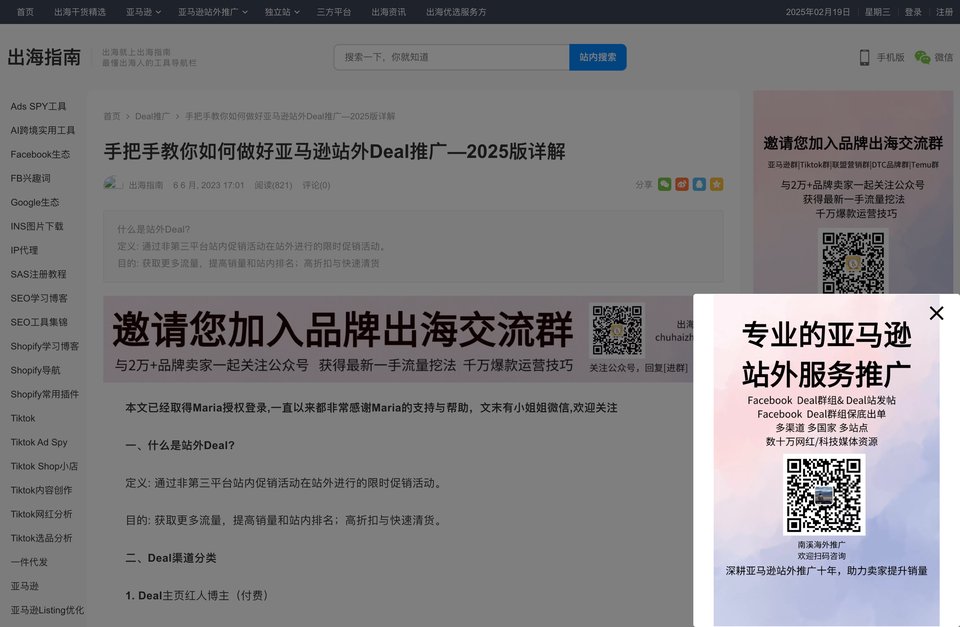Share article via the green WeChat icon

(x=664, y=184)
